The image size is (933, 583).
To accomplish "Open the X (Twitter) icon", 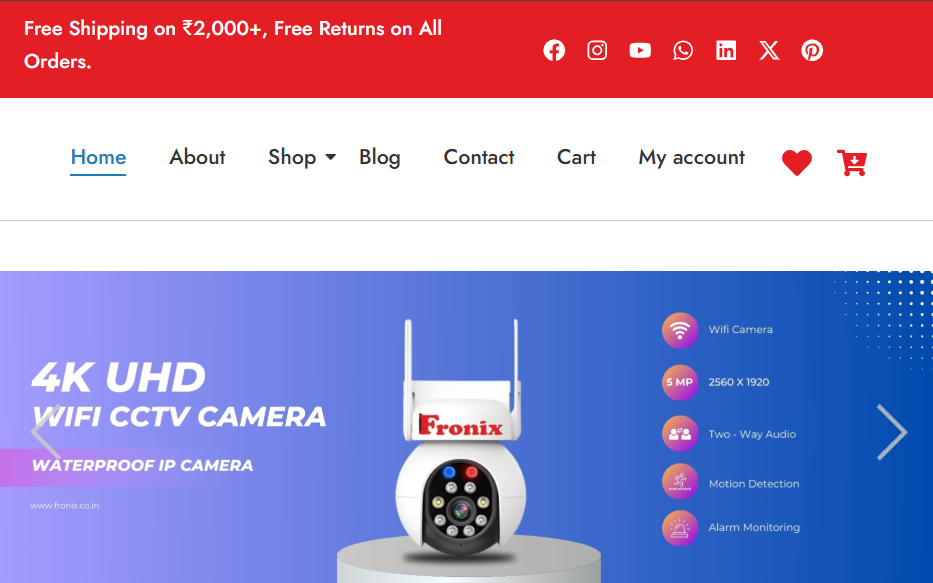I will pos(769,51).
